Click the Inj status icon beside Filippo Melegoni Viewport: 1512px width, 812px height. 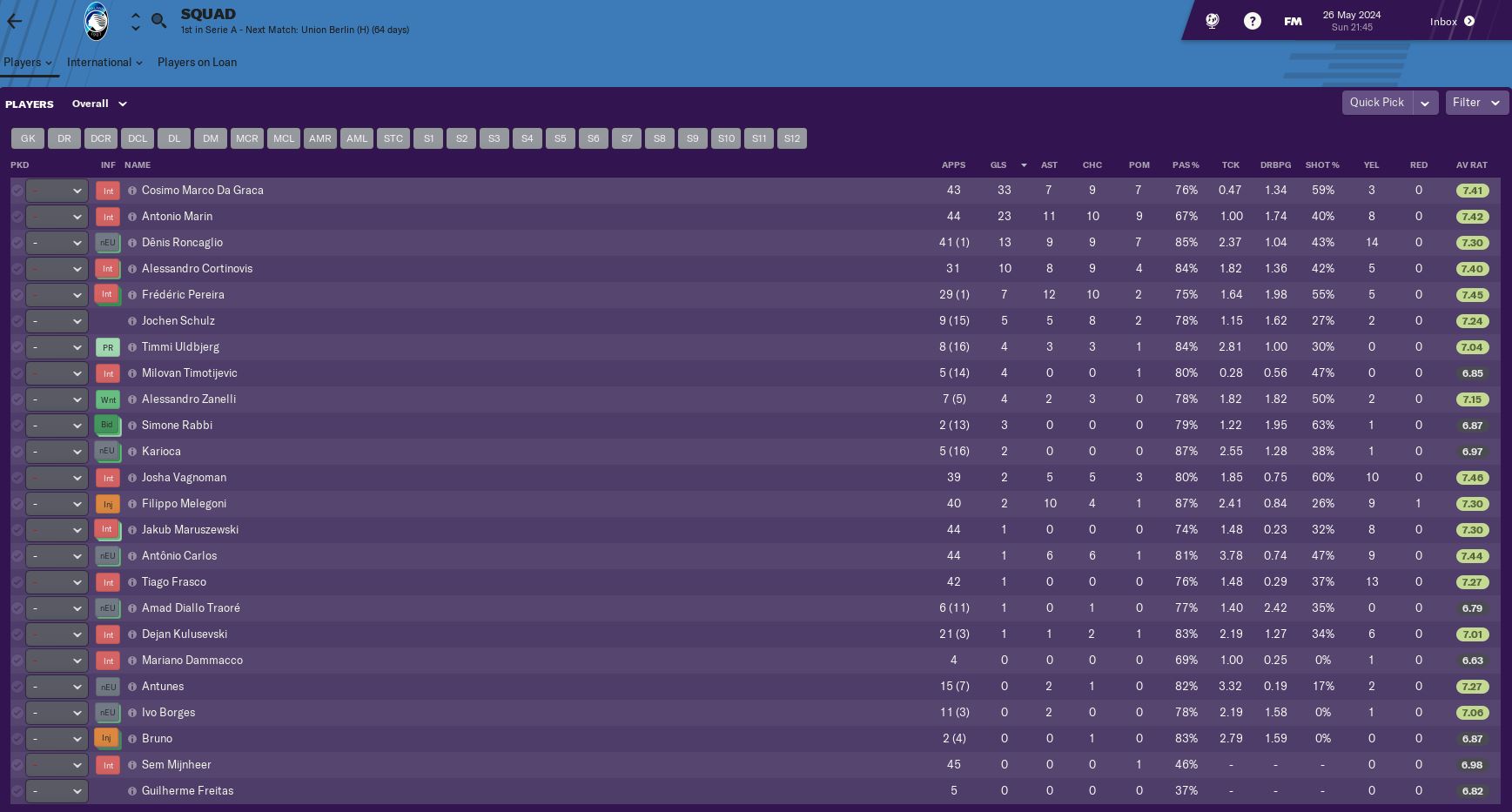(107, 504)
